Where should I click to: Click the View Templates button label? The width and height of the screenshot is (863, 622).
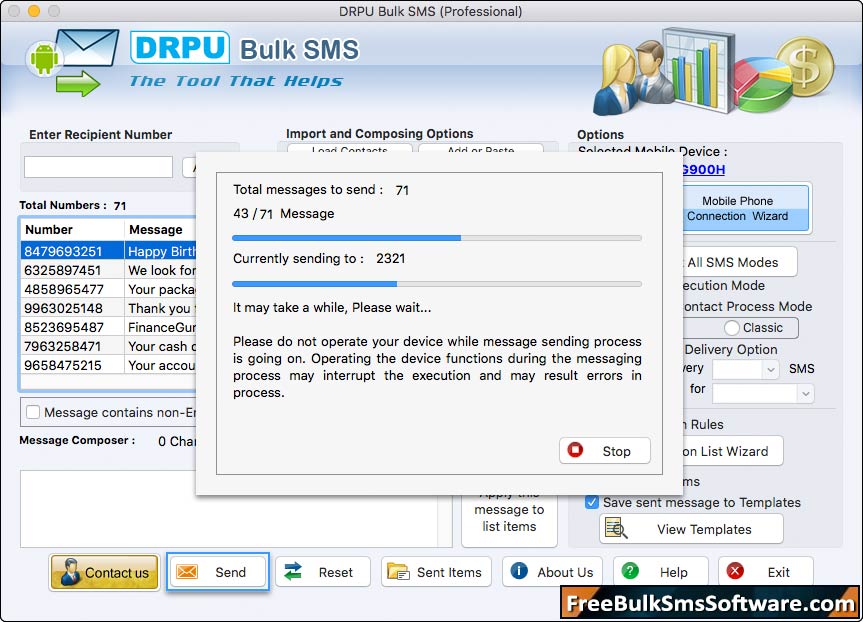(x=704, y=530)
